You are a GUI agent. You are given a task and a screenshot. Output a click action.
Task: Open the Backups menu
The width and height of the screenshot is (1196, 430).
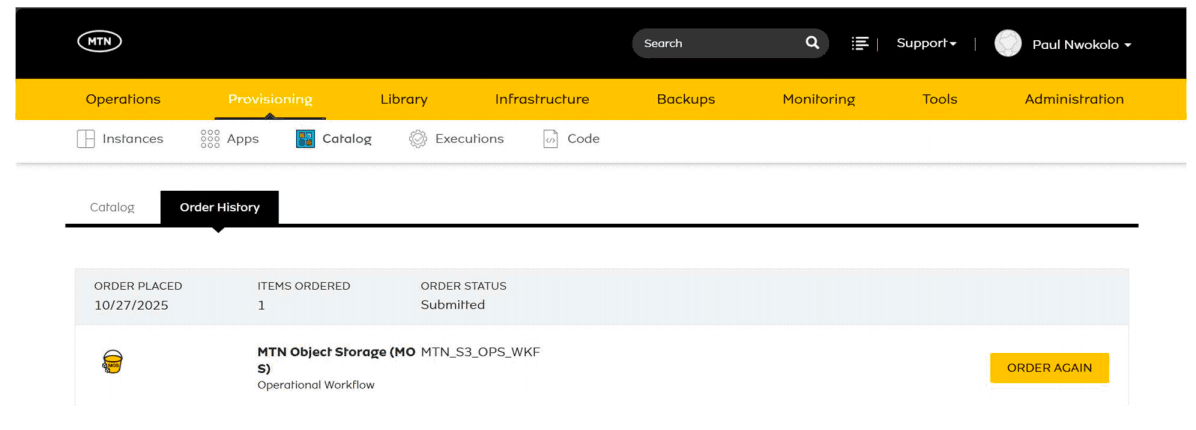(686, 99)
